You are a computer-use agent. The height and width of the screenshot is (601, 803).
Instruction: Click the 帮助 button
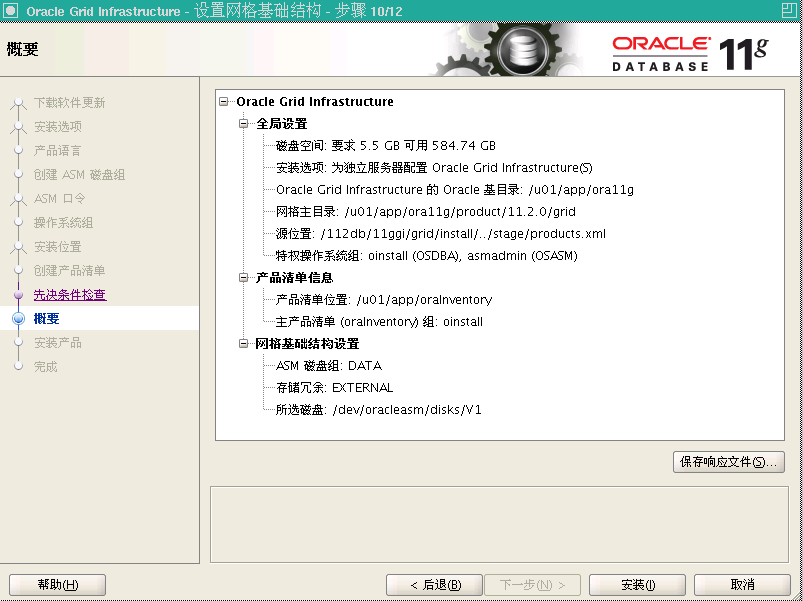click(x=57, y=584)
